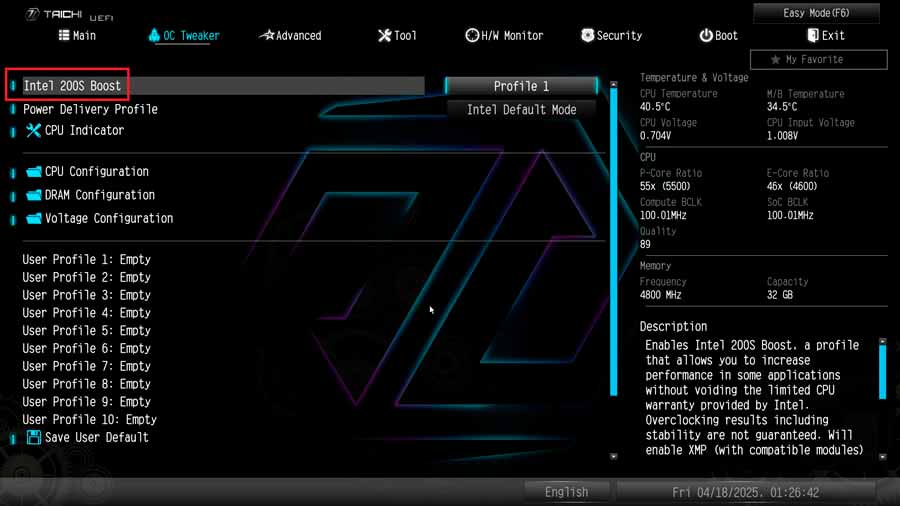Switch to the Boot tab
The image size is (900, 506).
(x=719, y=35)
